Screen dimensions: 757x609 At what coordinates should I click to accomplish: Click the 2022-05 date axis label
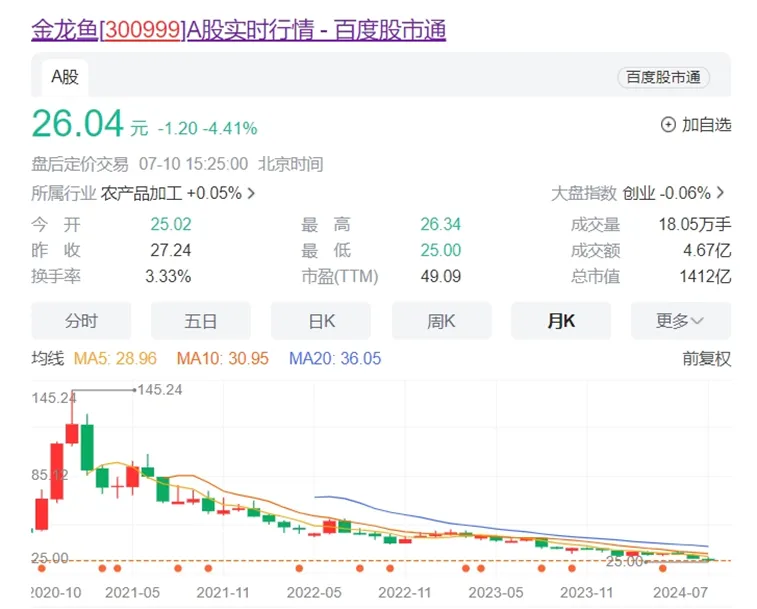pyautogui.click(x=314, y=593)
